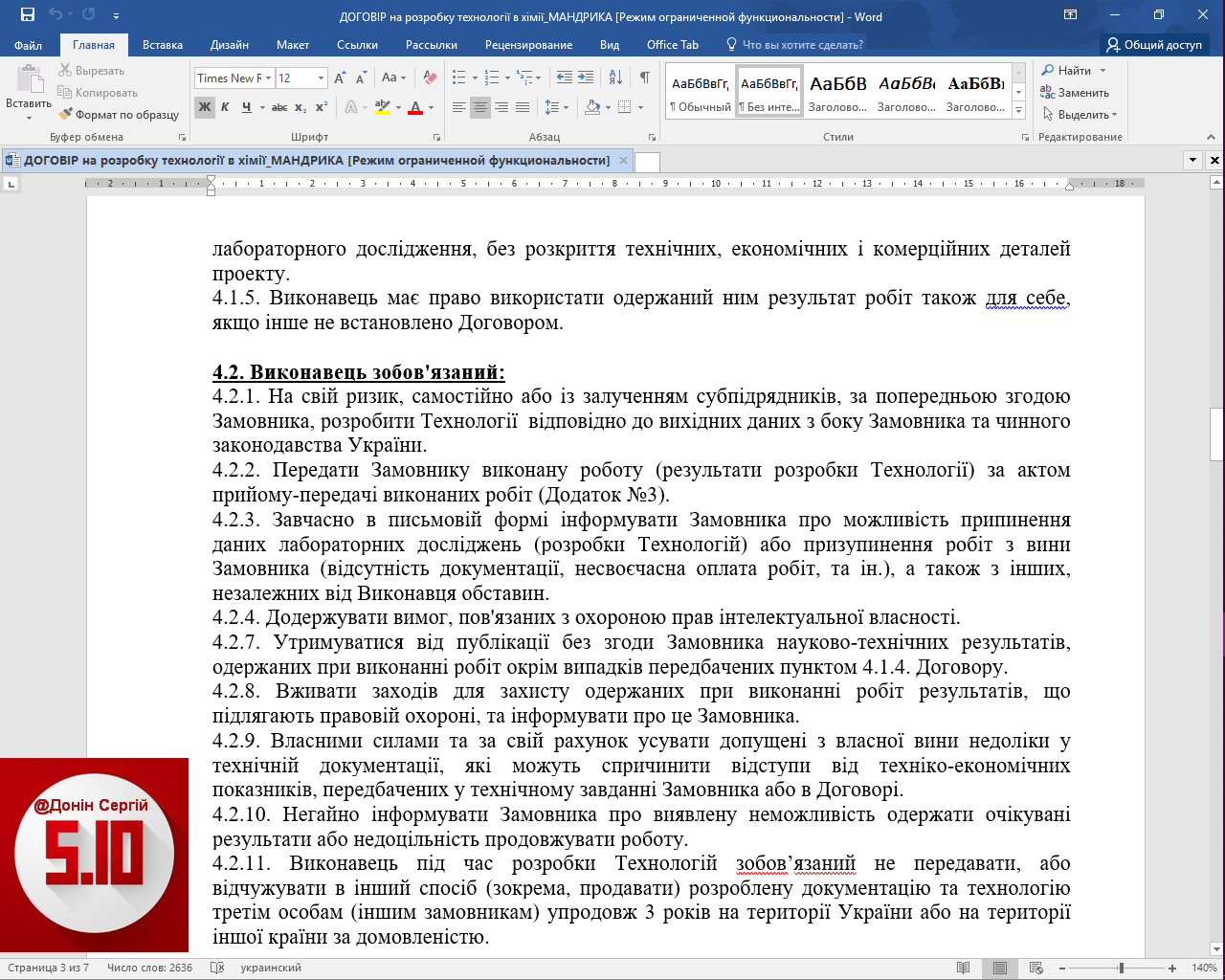Switch to the Вставка tab

point(163,45)
